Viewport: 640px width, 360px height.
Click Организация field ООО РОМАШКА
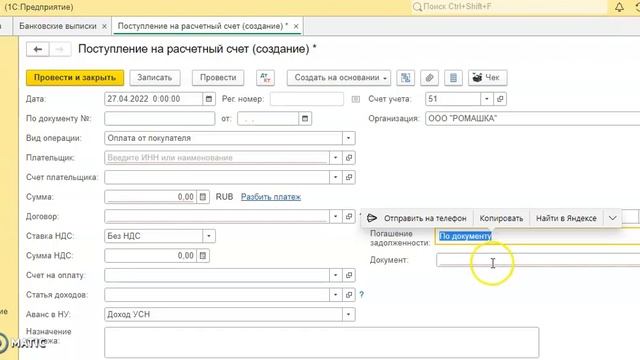tap(533, 118)
